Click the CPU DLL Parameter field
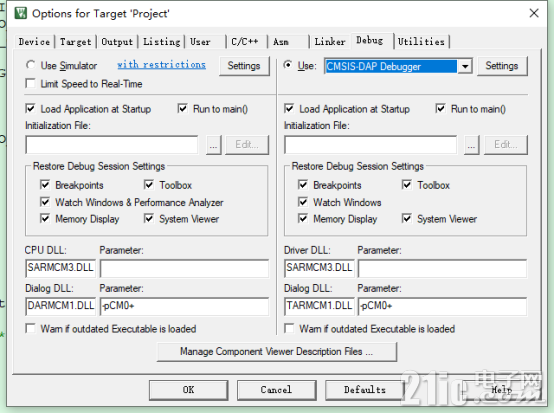 click(184, 268)
